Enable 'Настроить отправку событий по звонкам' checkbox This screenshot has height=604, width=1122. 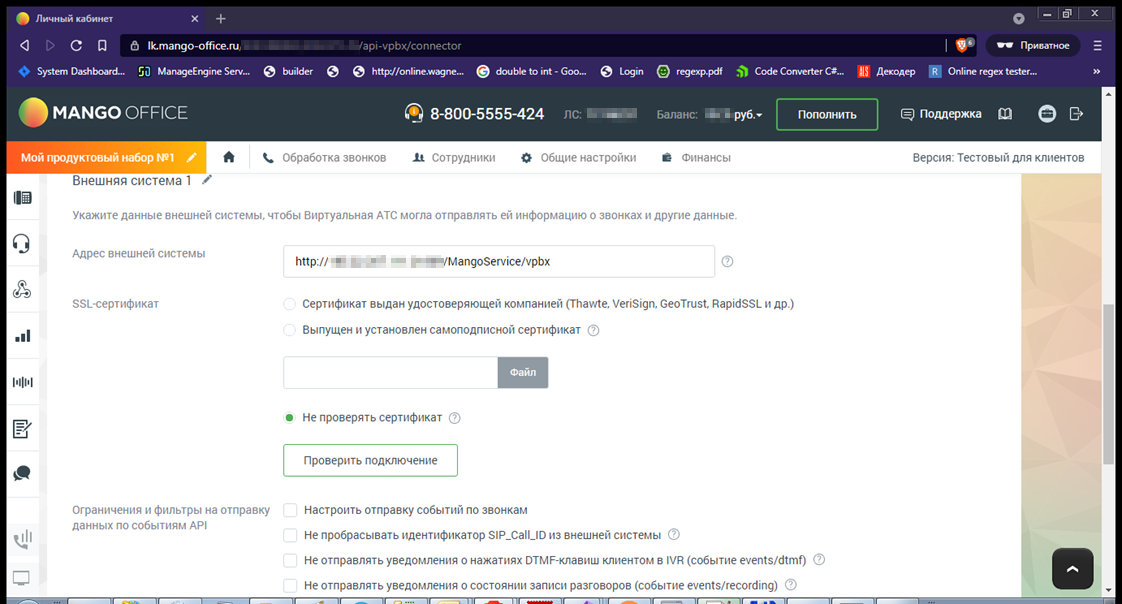pyautogui.click(x=291, y=510)
